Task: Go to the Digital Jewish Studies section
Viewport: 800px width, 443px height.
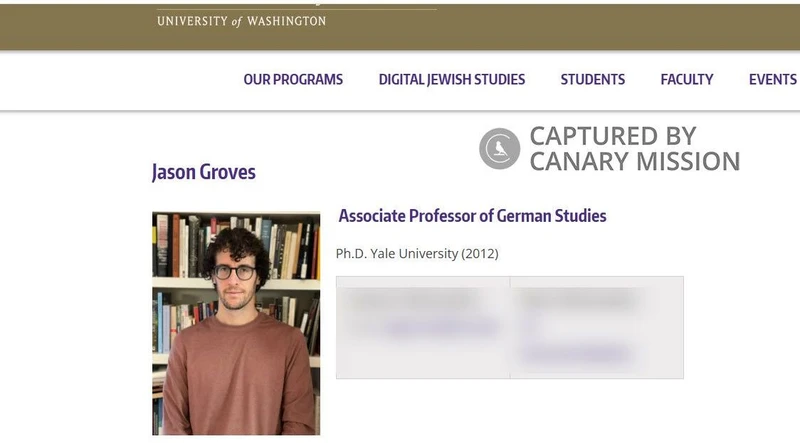Action: [451, 80]
